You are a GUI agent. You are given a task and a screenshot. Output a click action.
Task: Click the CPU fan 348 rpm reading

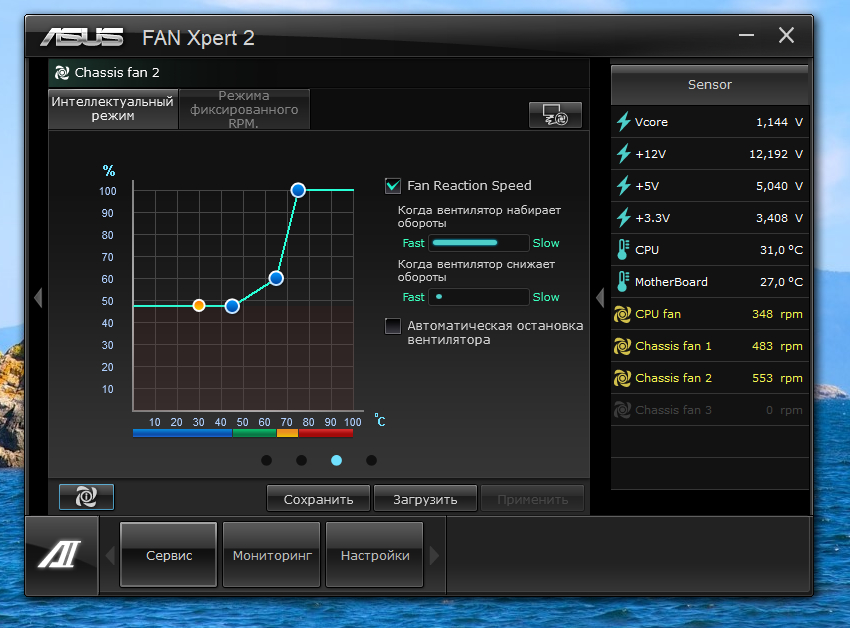777,314
